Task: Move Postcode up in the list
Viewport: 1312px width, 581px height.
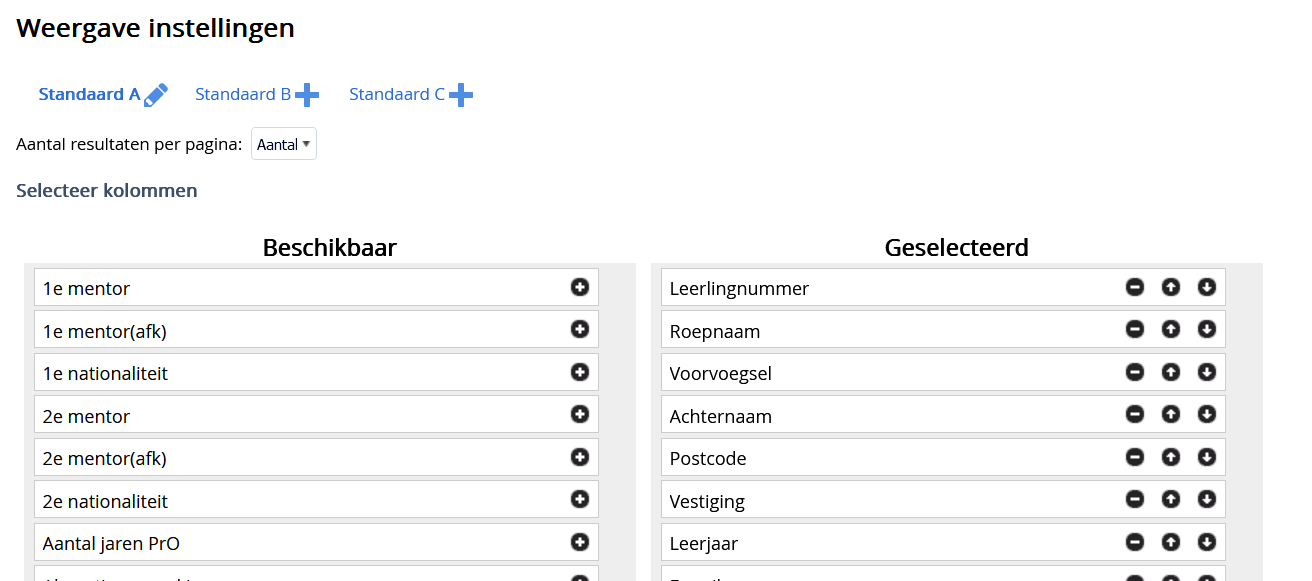Action: (x=1171, y=457)
